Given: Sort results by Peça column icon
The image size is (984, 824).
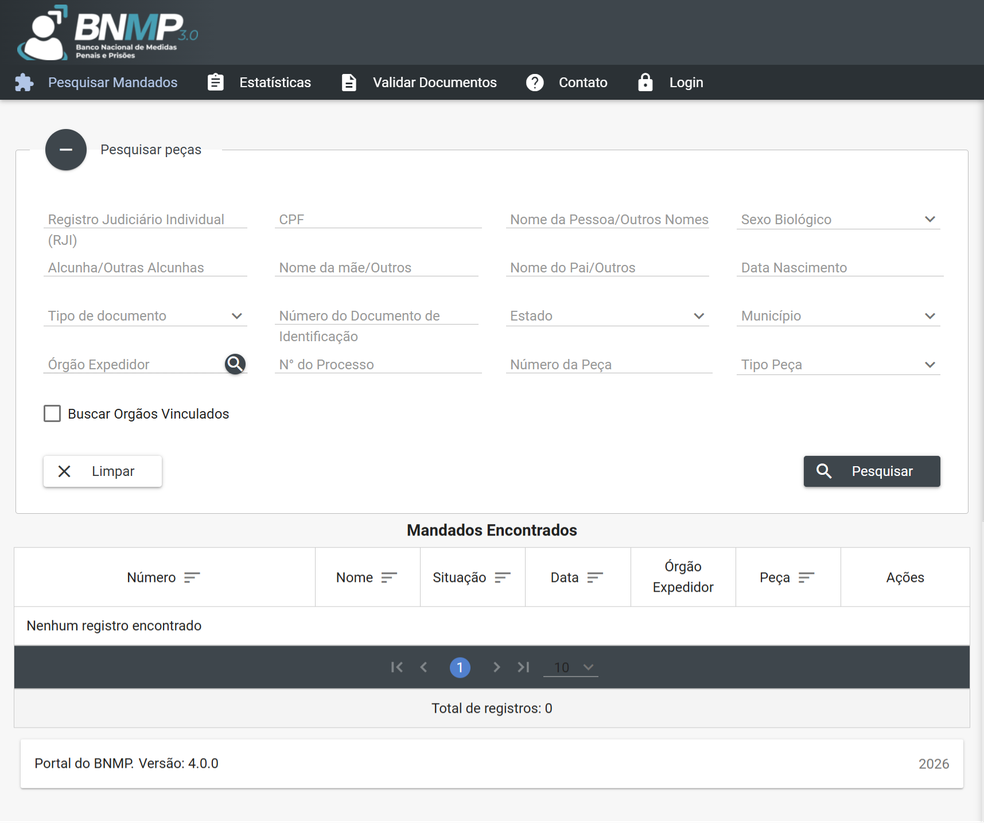Looking at the screenshot, I should (x=806, y=578).
